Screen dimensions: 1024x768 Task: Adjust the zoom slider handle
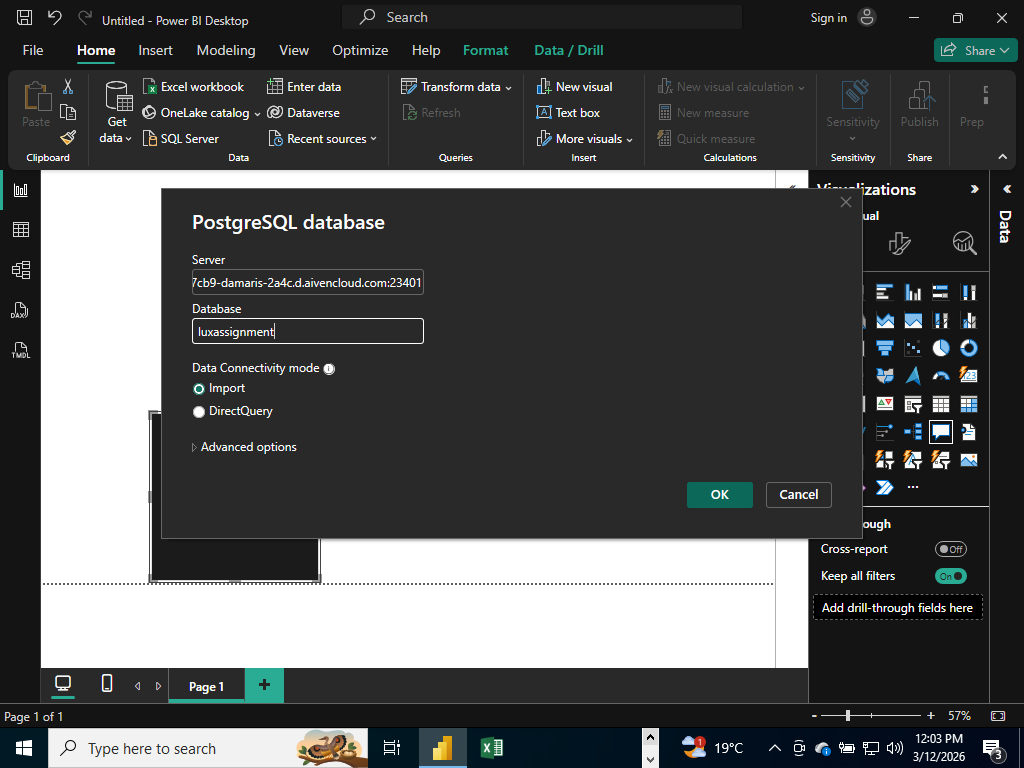(x=848, y=716)
